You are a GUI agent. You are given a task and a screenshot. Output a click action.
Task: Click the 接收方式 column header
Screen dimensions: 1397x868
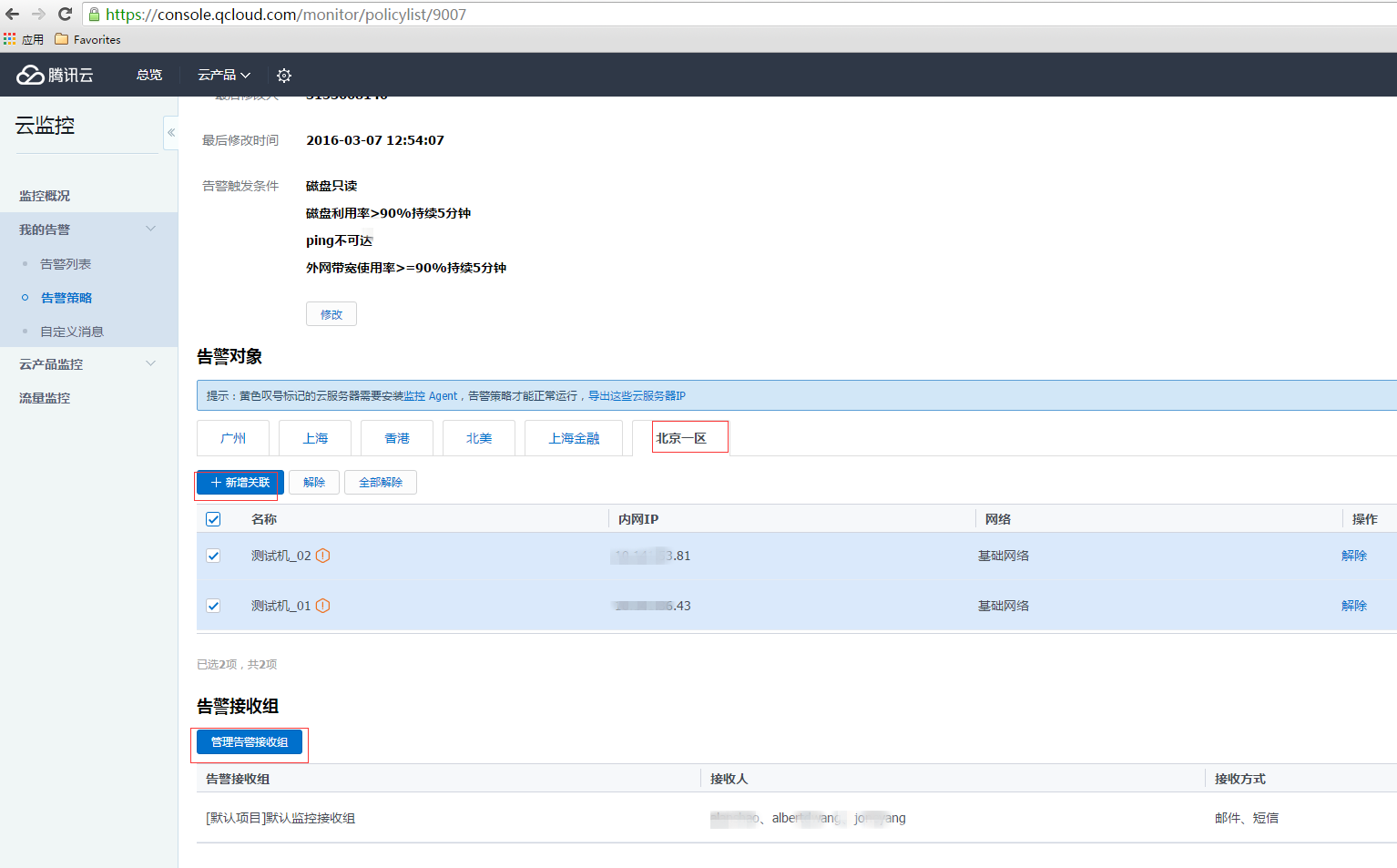[x=1240, y=779]
